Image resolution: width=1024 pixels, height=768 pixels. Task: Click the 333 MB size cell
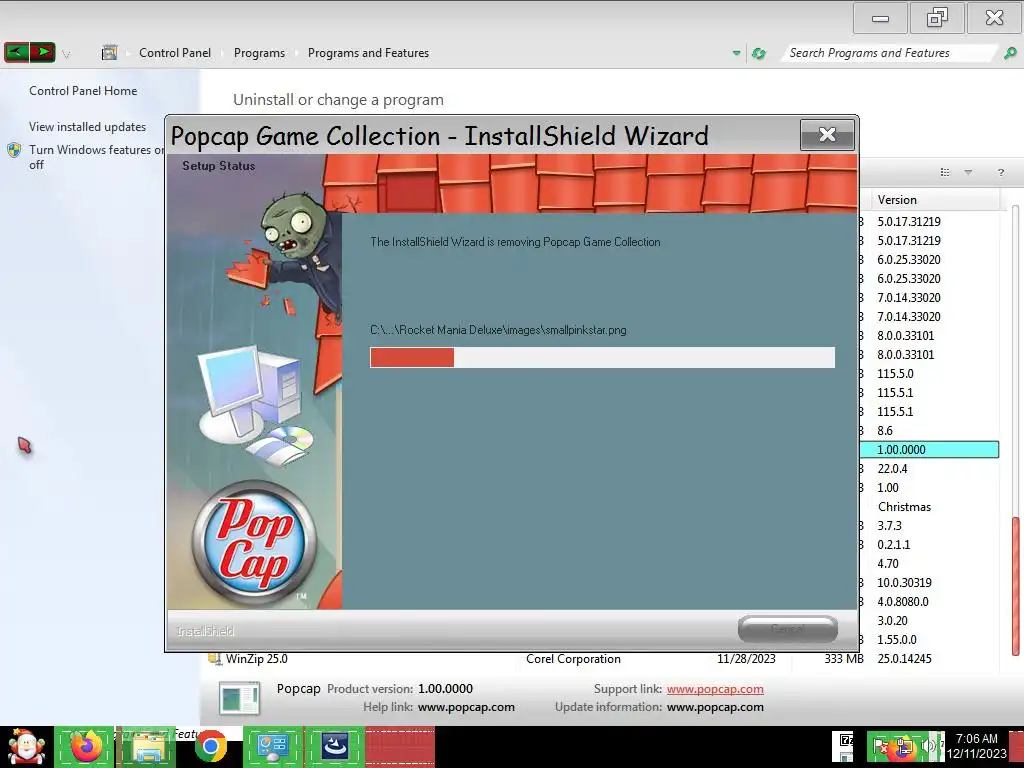844,659
